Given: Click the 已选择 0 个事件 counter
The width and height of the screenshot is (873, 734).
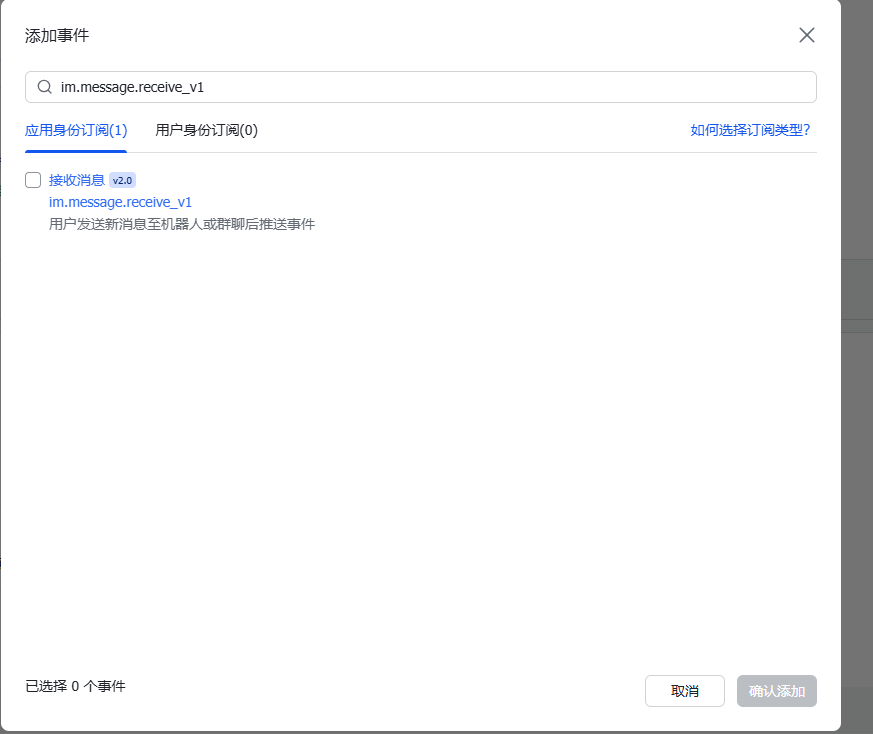Looking at the screenshot, I should click(75, 686).
